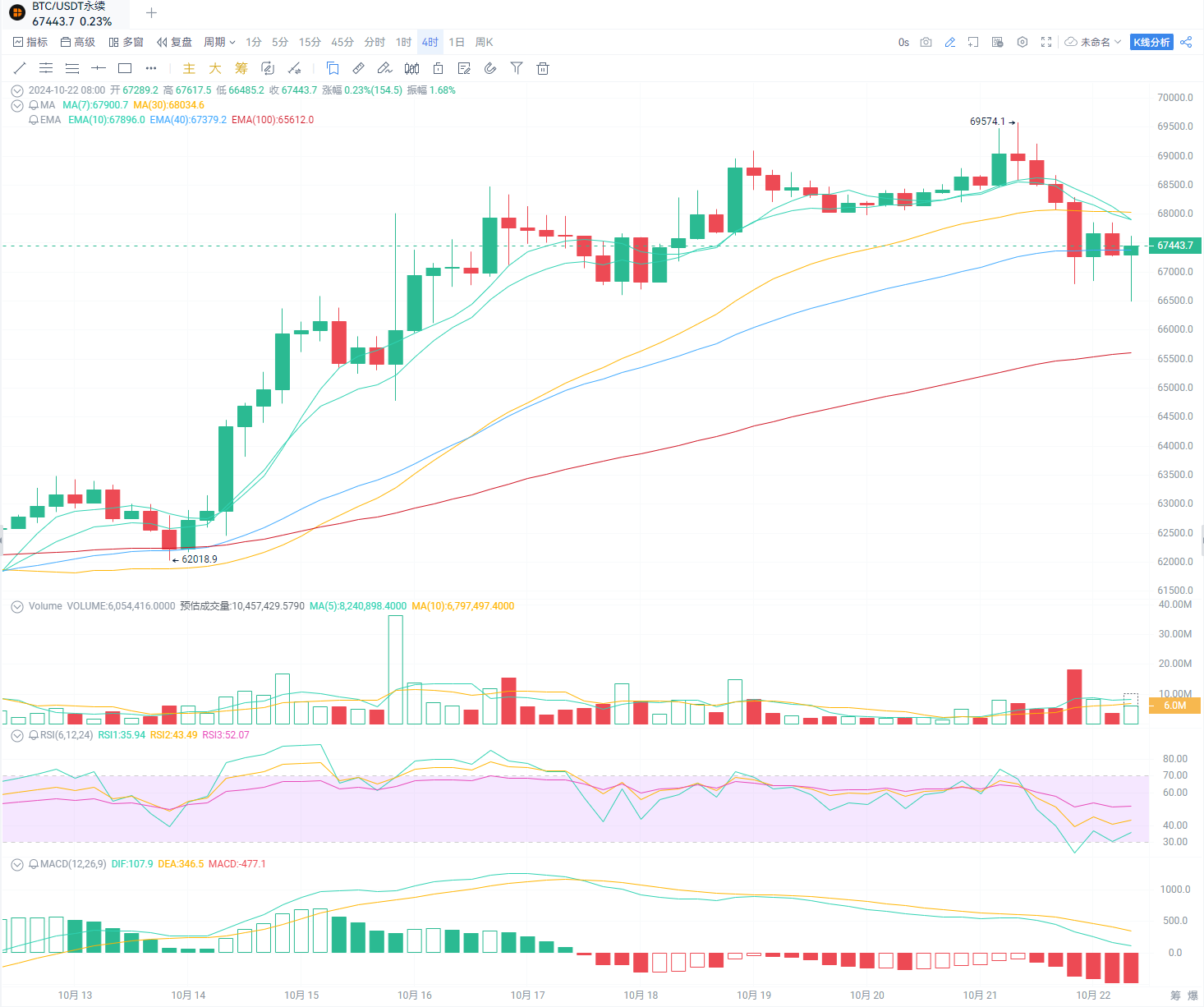Click the 爆 button at chart bottom

tap(1193, 996)
